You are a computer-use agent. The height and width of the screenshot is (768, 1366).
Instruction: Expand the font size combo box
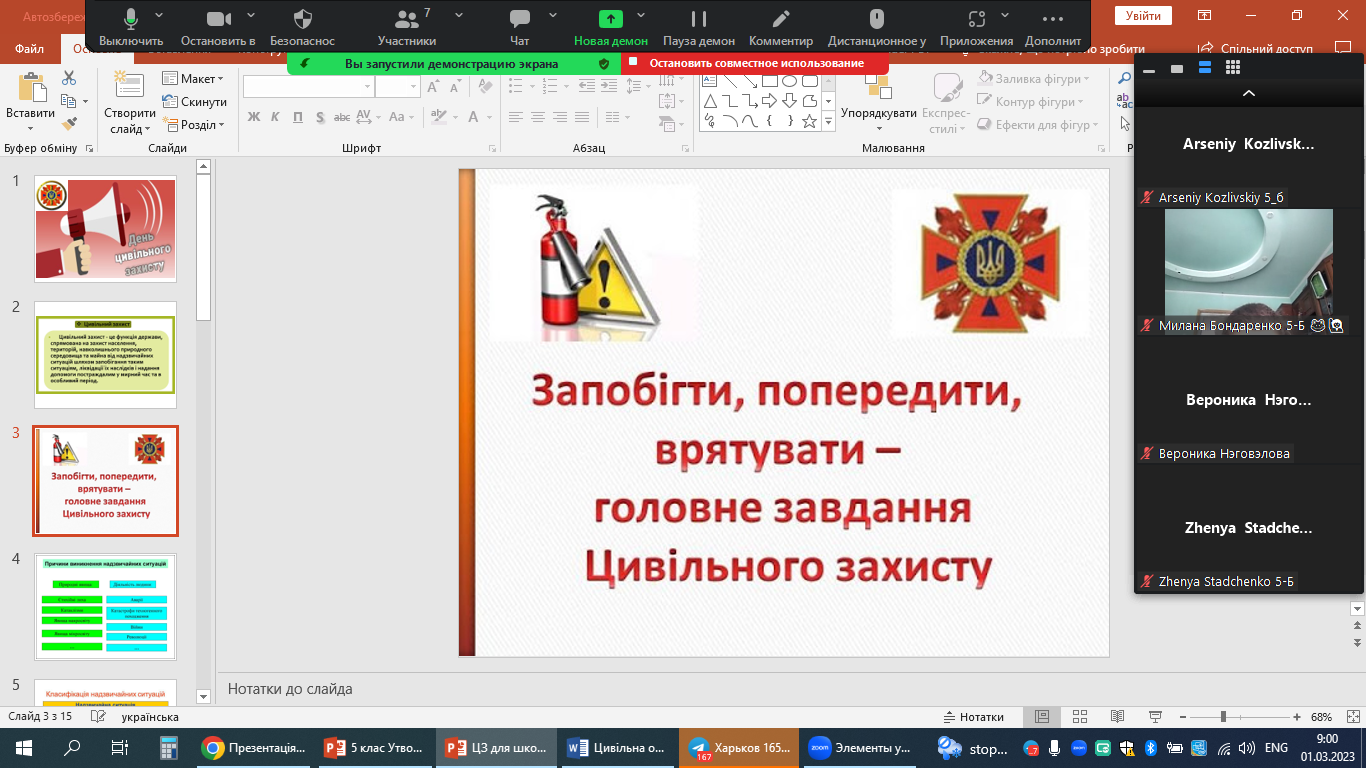[413, 87]
